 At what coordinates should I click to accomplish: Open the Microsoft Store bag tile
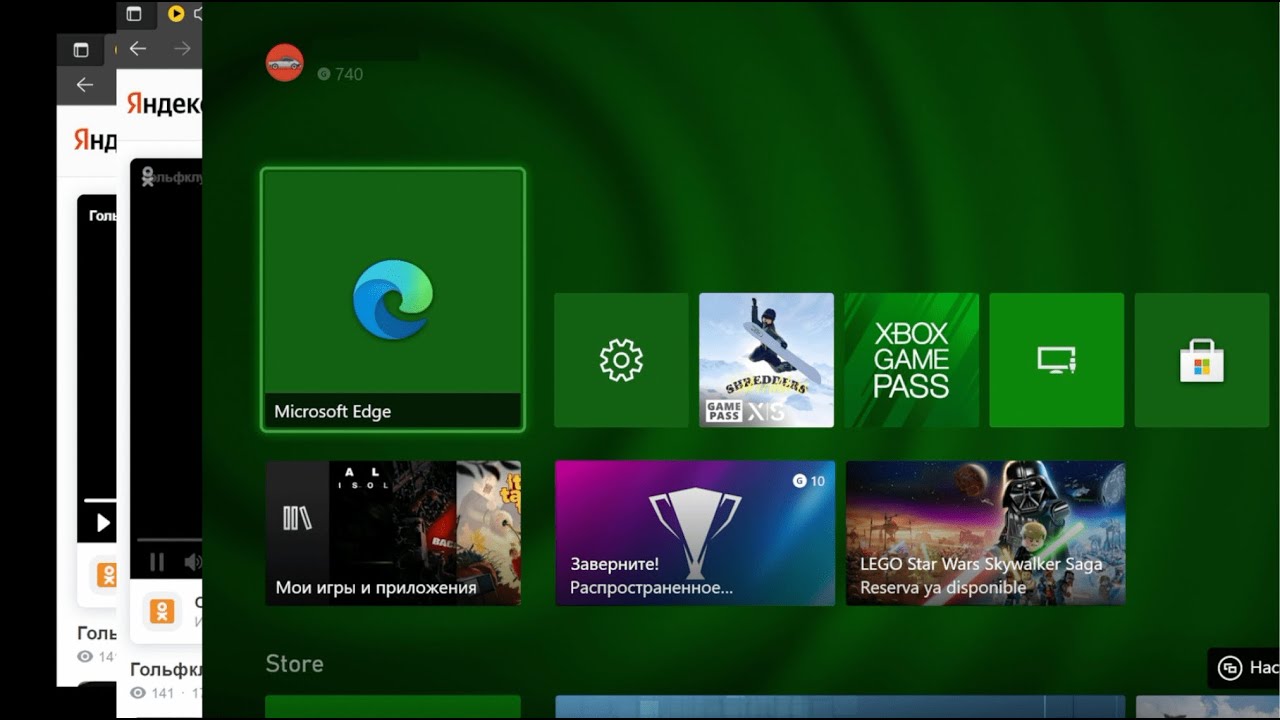1201,360
